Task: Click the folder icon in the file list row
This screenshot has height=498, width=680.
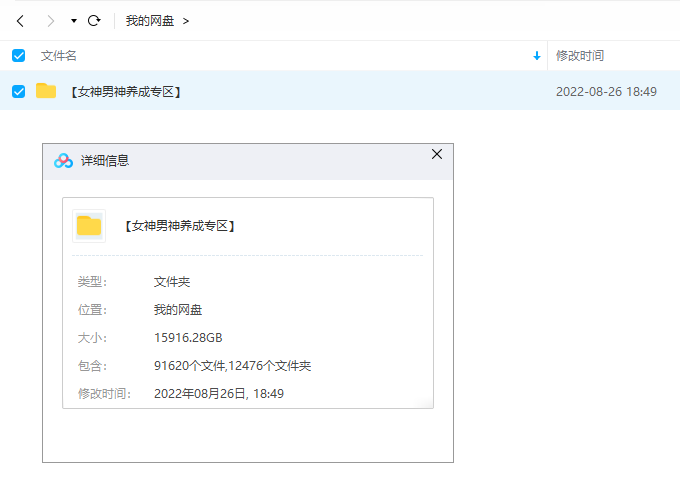Action: [46, 91]
